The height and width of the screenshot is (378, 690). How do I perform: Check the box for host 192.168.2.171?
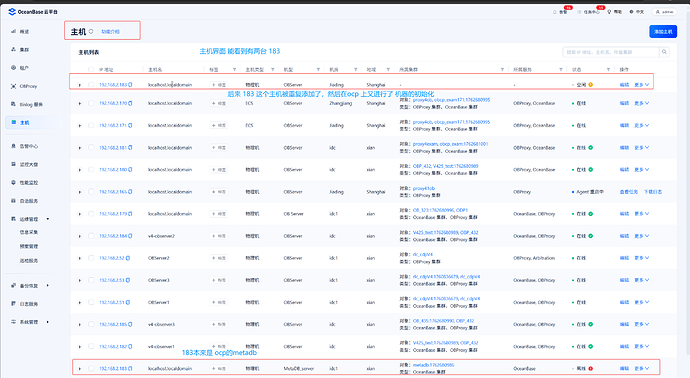91,125
